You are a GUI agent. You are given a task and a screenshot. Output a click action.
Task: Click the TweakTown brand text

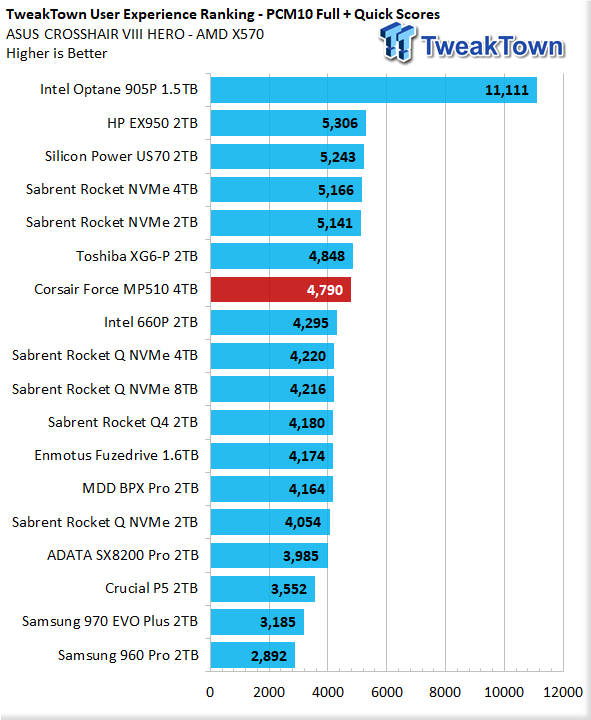click(x=492, y=46)
